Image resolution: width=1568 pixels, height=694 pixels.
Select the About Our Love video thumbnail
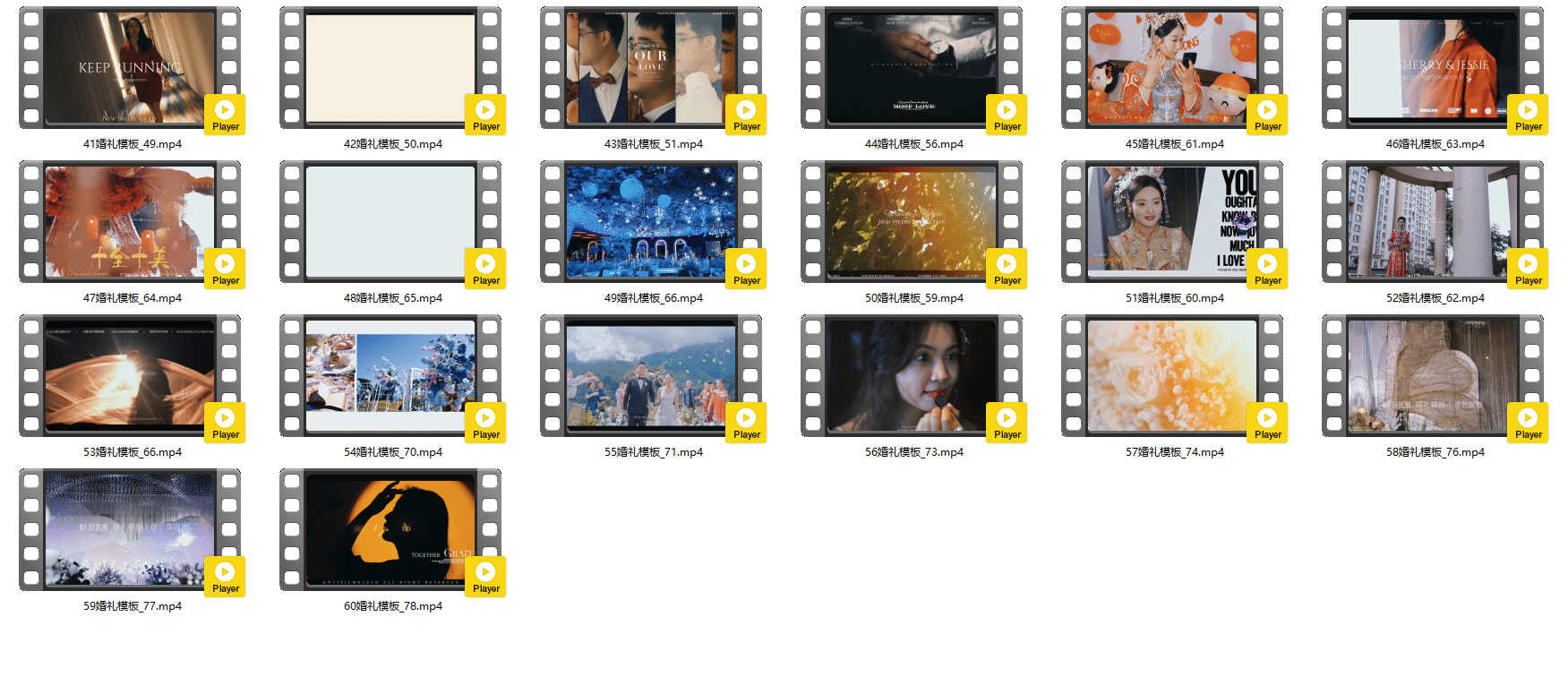pos(650,68)
